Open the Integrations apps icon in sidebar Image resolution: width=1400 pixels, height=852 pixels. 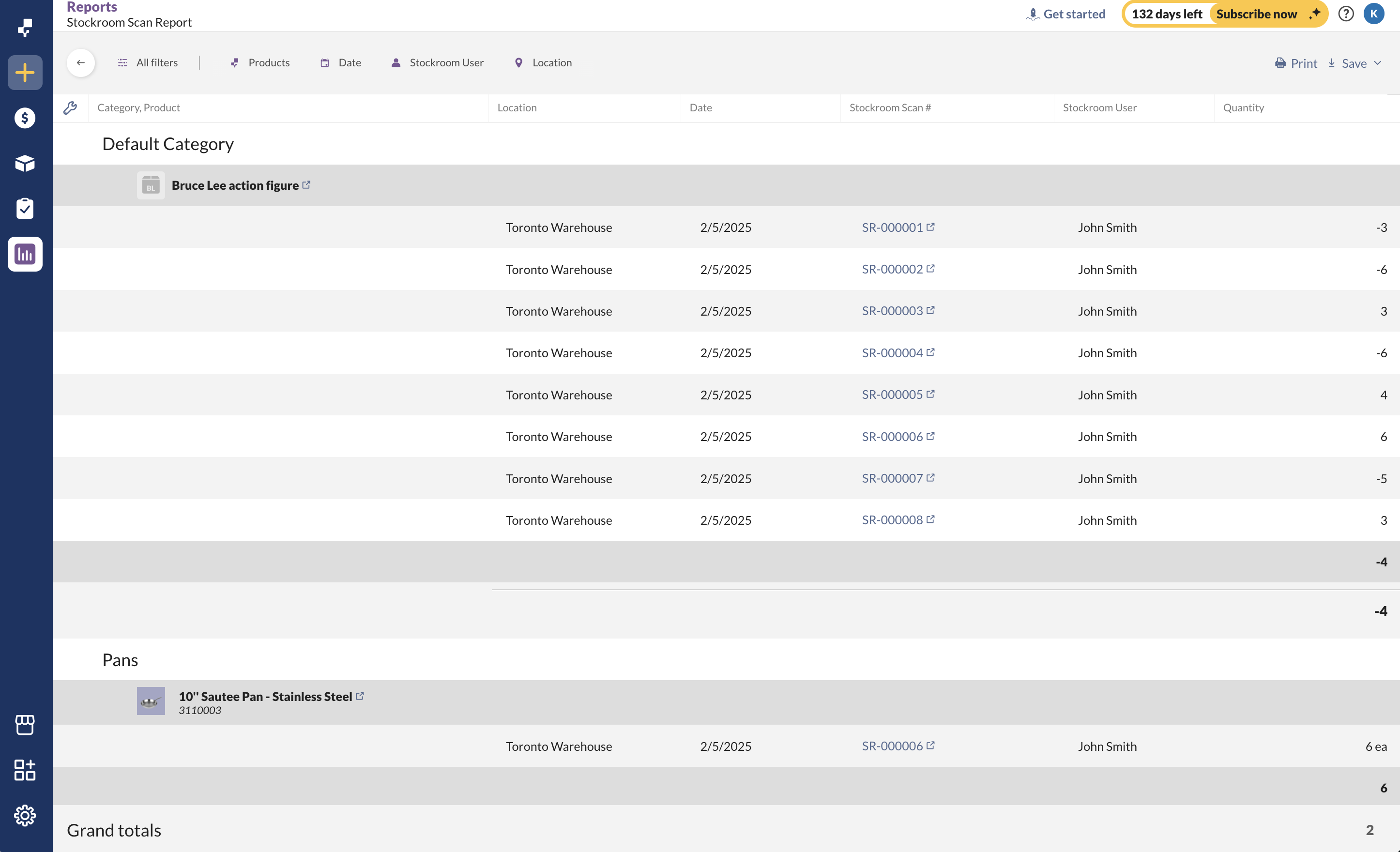[25, 770]
